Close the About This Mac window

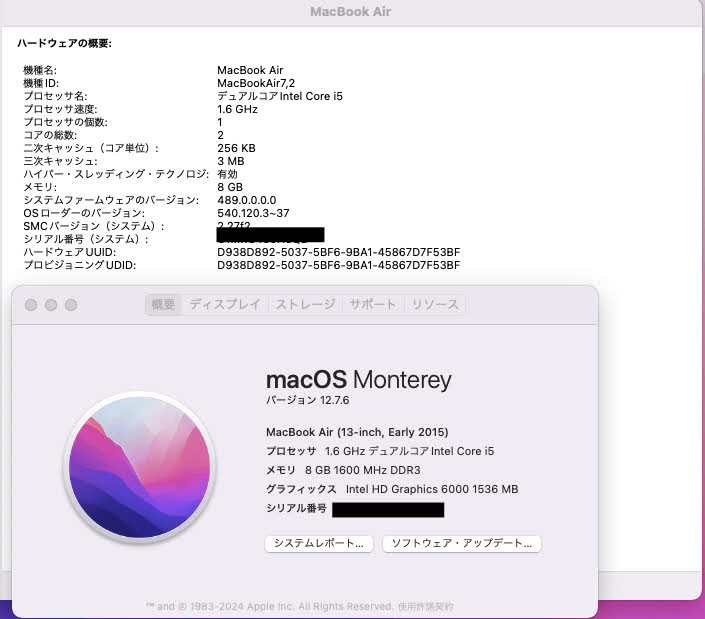[x=31, y=305]
